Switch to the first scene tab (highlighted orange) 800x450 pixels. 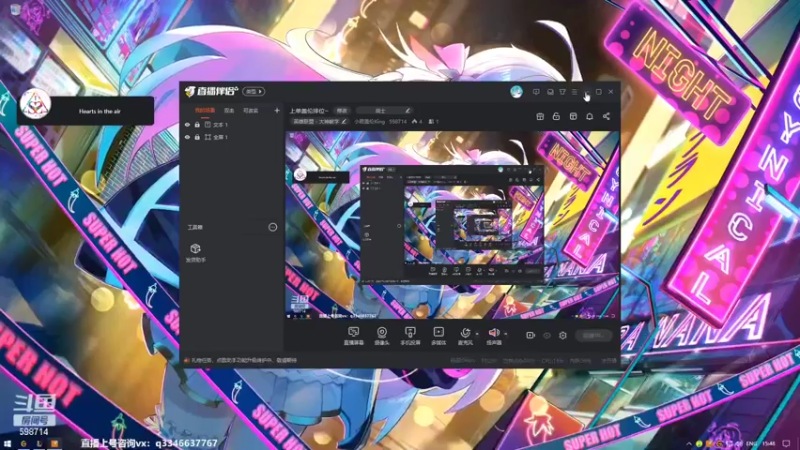click(x=205, y=111)
